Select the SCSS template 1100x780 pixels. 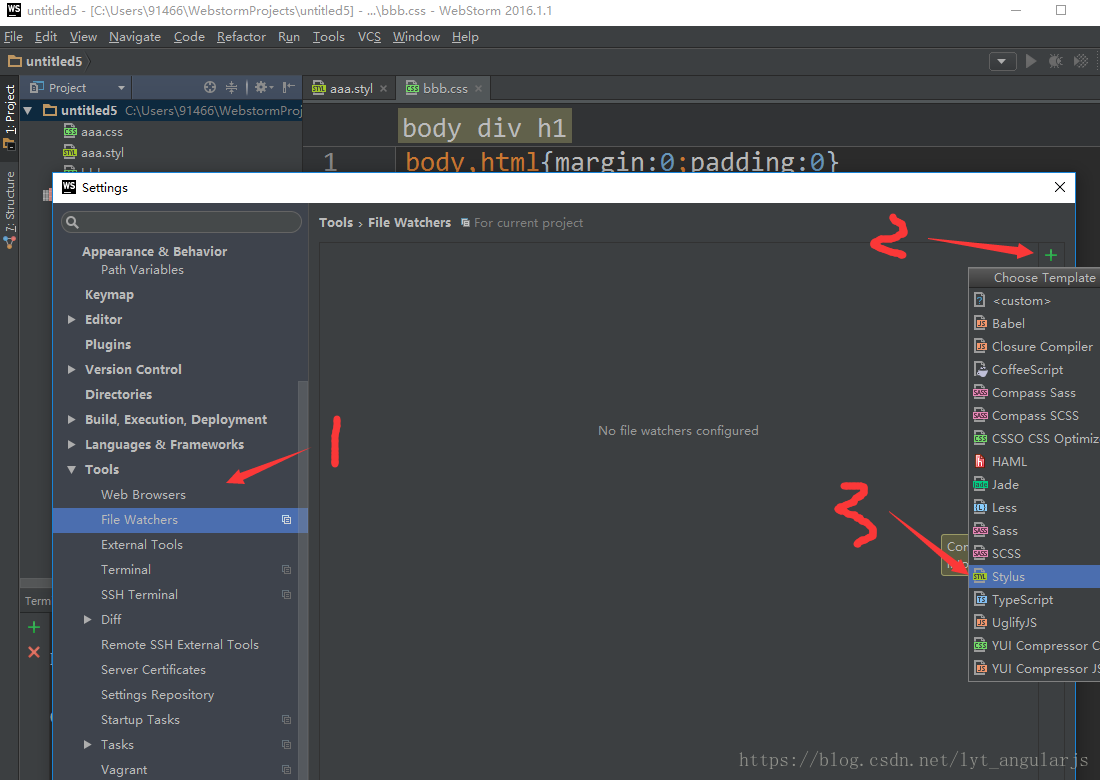1034,553
